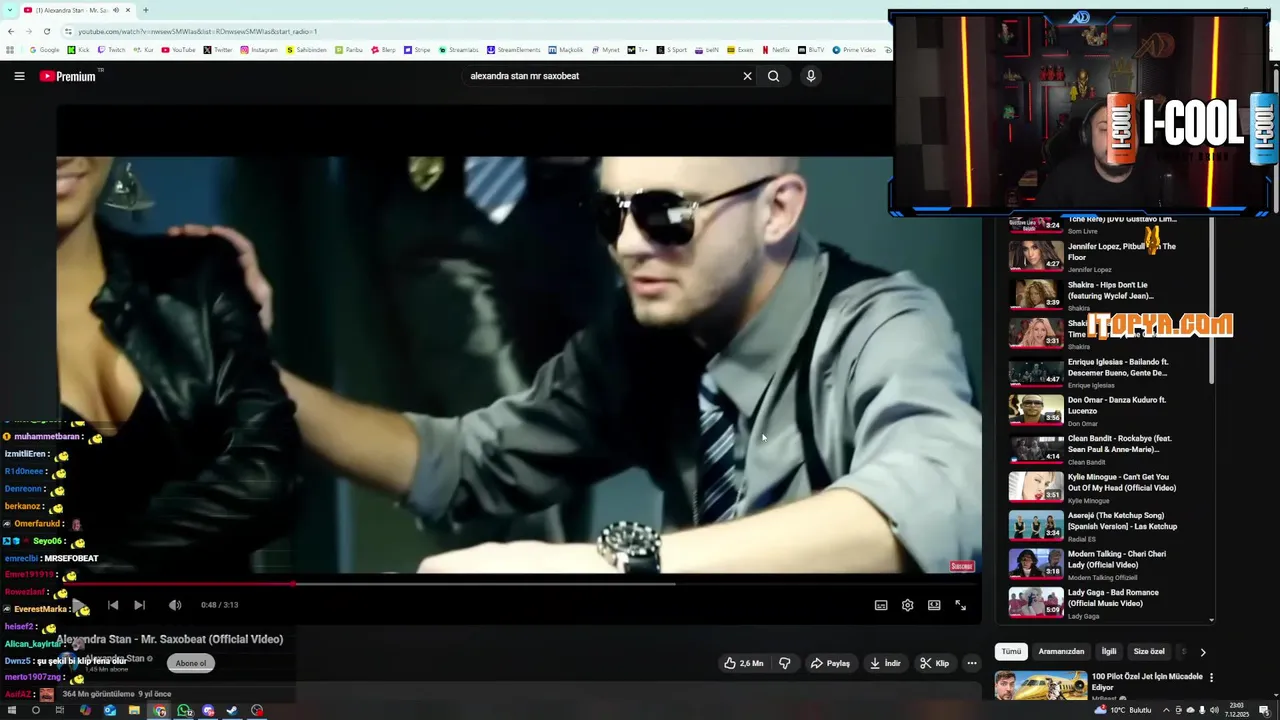Open the StreamElements bookmark

point(513,50)
